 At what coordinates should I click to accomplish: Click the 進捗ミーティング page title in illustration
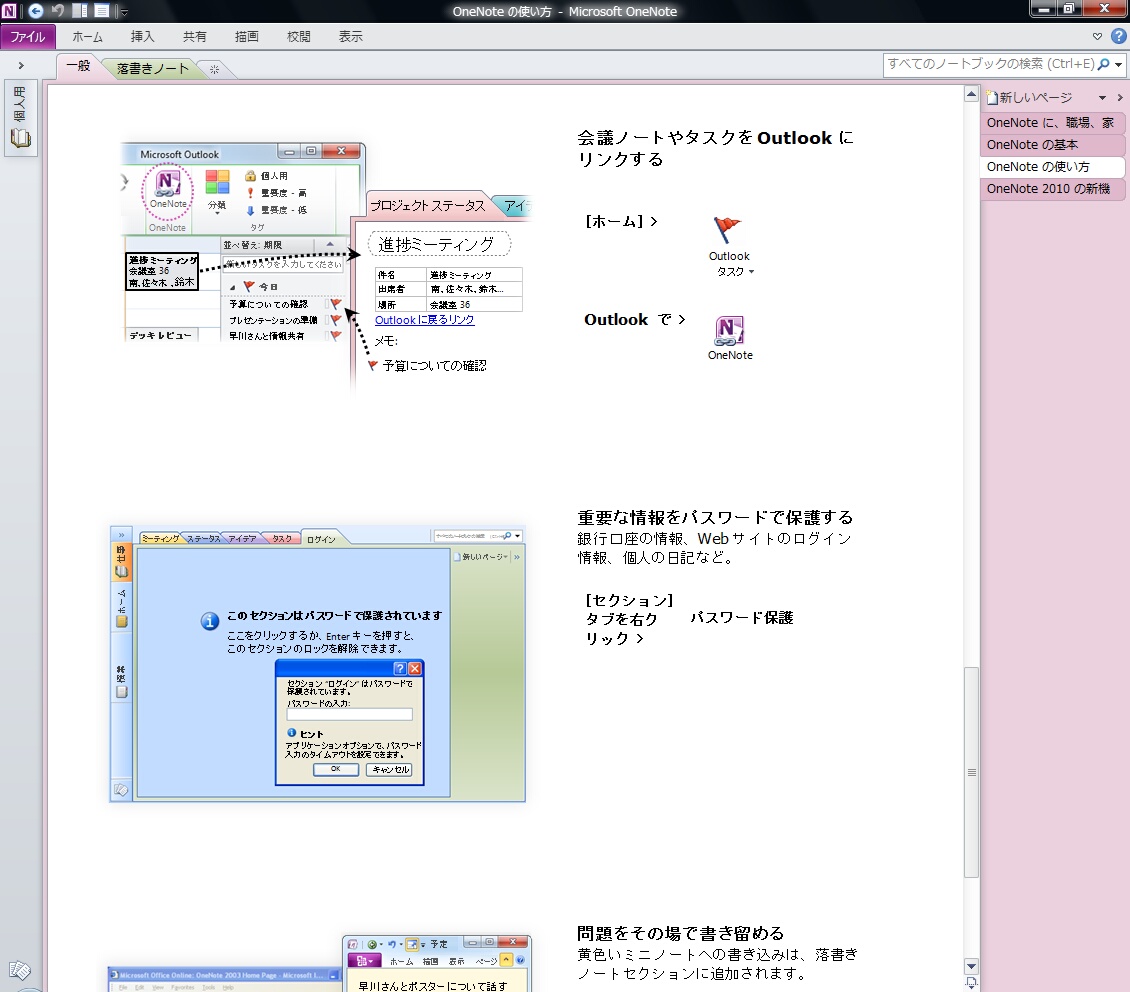(439, 244)
